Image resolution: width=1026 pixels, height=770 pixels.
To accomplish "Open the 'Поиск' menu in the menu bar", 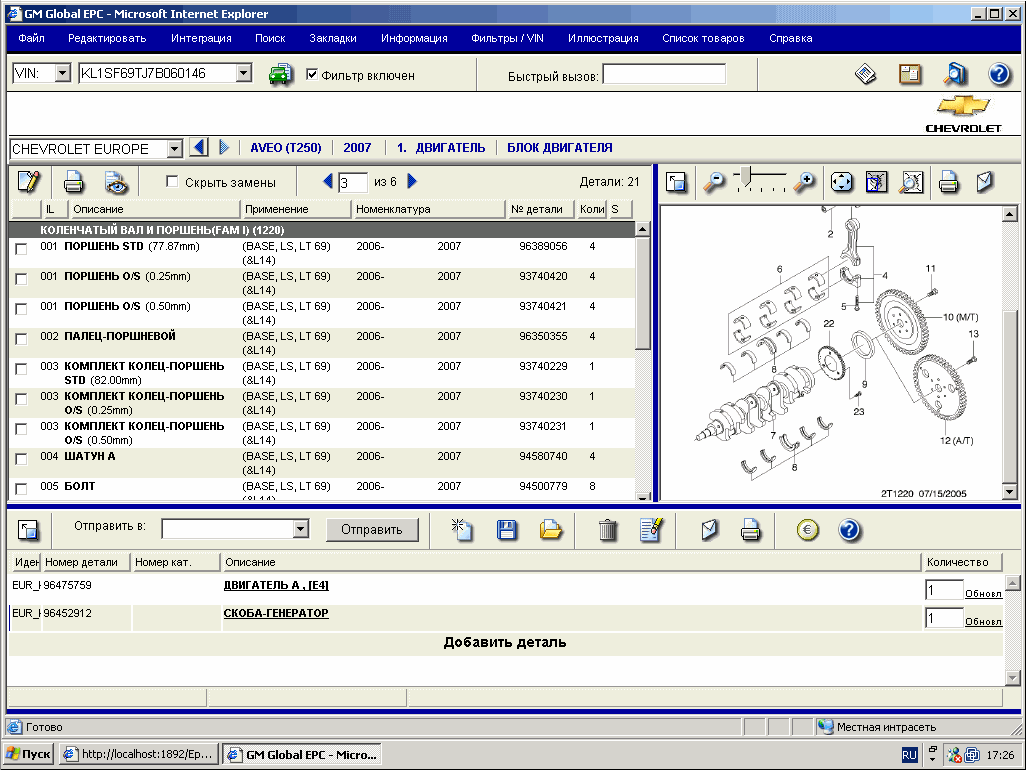I will (x=269, y=38).
